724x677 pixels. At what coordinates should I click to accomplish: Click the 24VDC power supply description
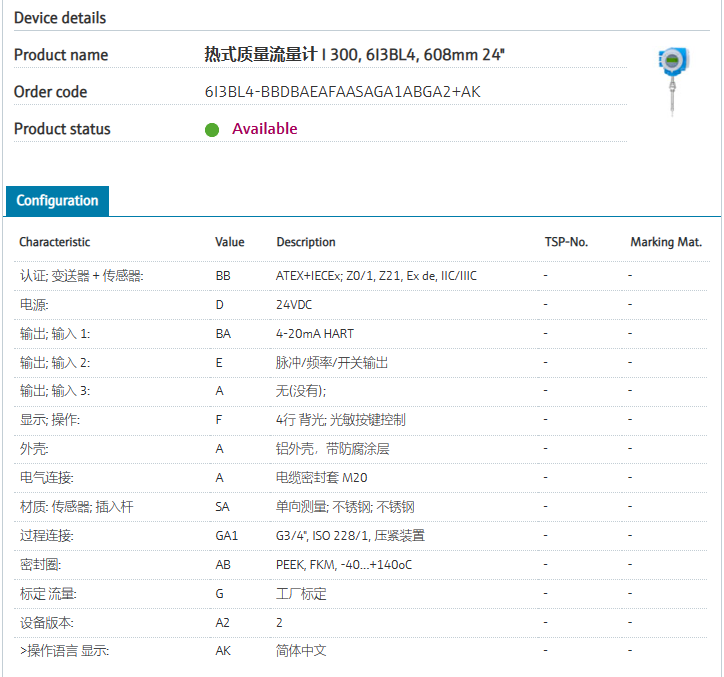[294, 304]
